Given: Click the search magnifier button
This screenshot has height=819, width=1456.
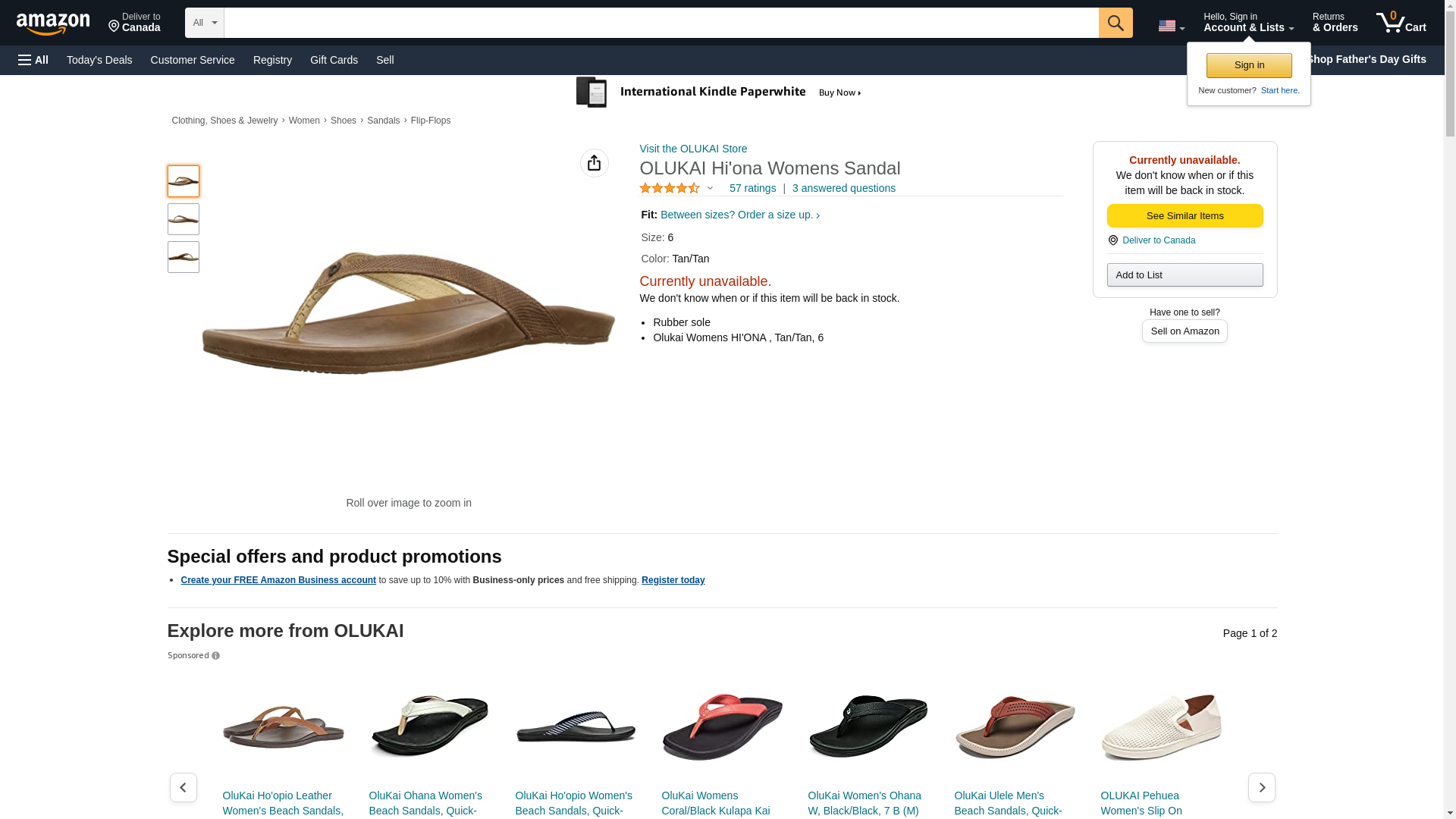Looking at the screenshot, I should (x=1116, y=23).
